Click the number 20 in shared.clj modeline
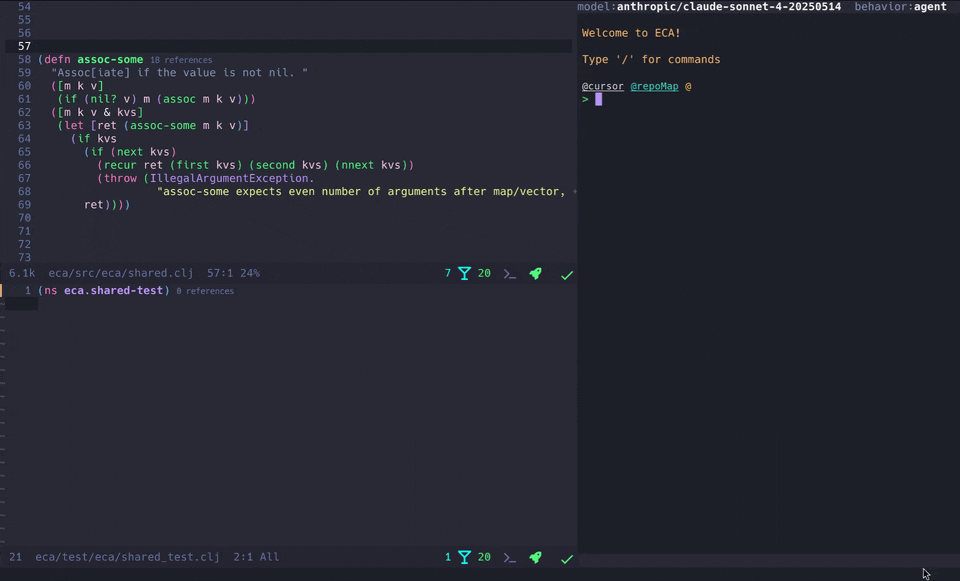Image resolution: width=960 pixels, height=581 pixels. [484, 273]
